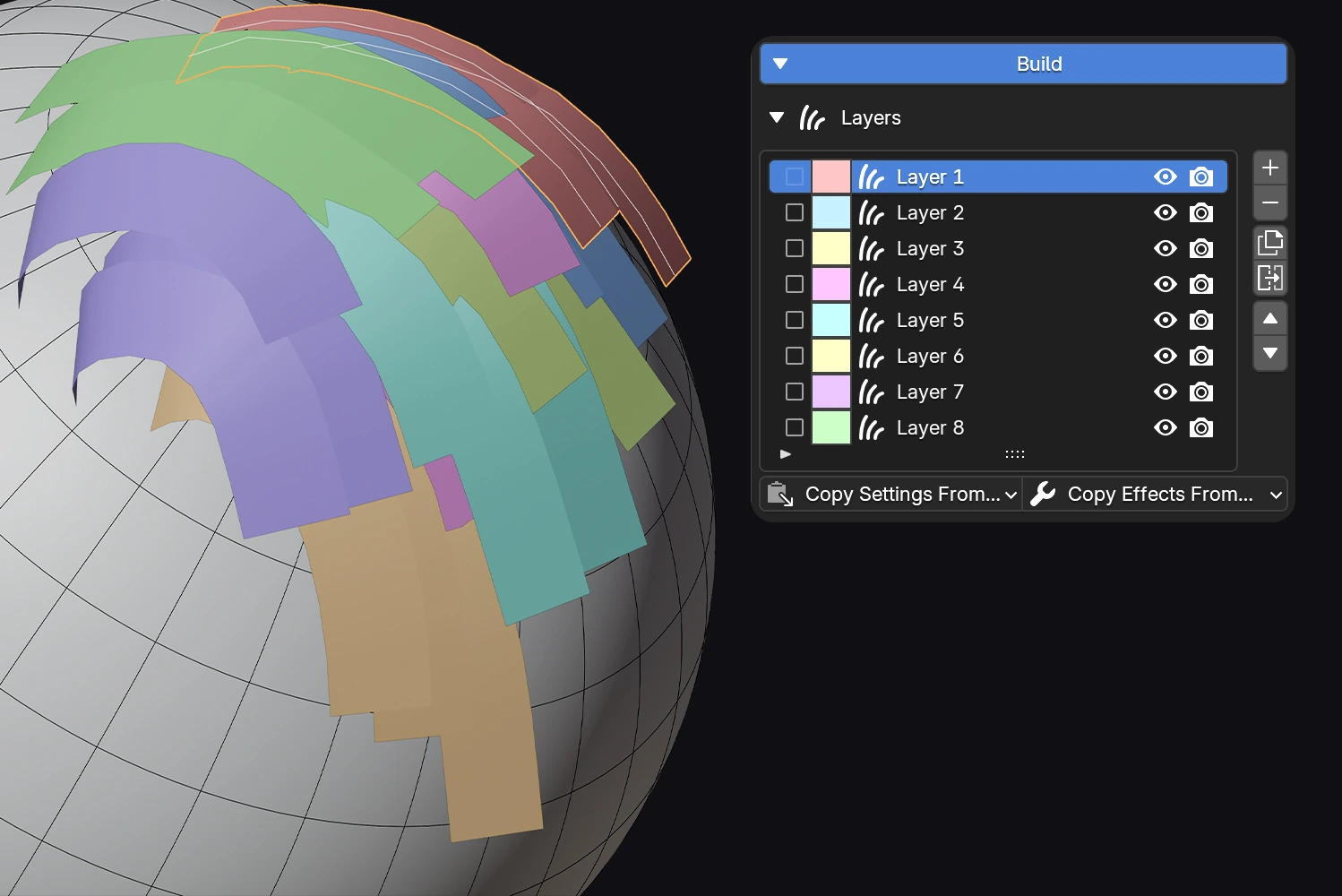Tick the Layer 6 checkbox
The image size is (1342, 896).
pyautogui.click(x=795, y=356)
